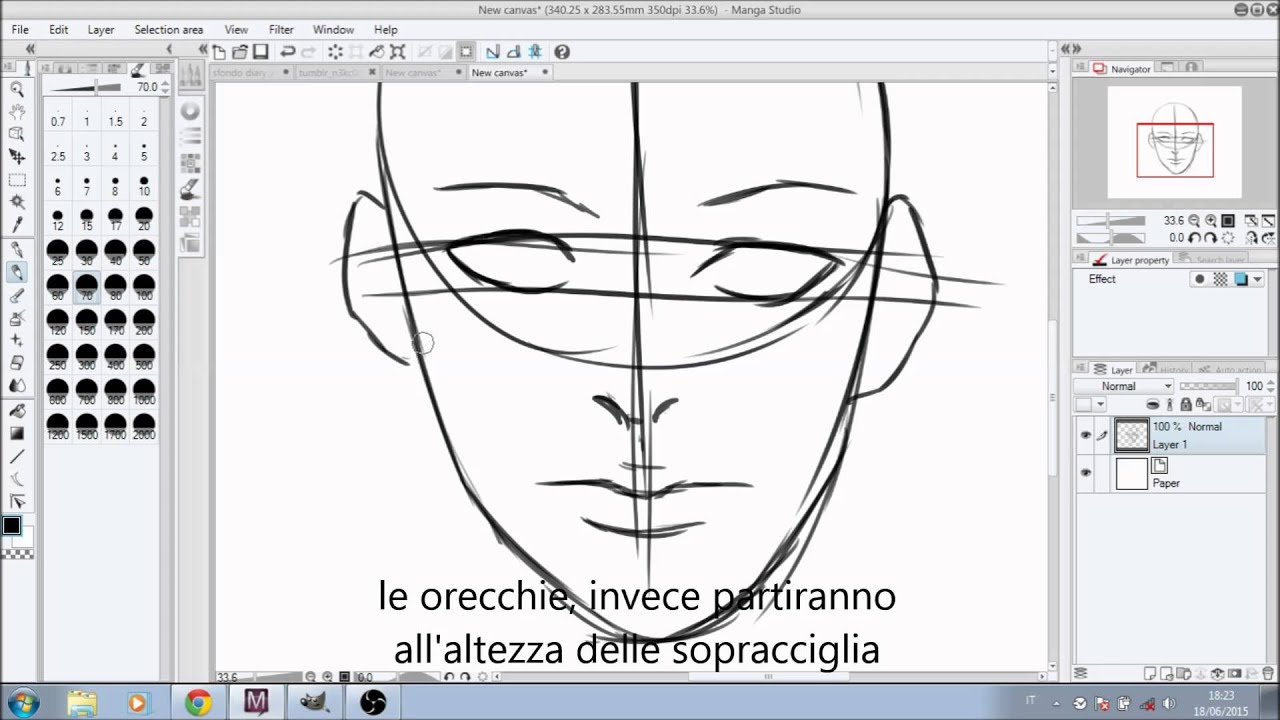Open the File menu
Image resolution: width=1280 pixels, height=720 pixels.
(20, 30)
